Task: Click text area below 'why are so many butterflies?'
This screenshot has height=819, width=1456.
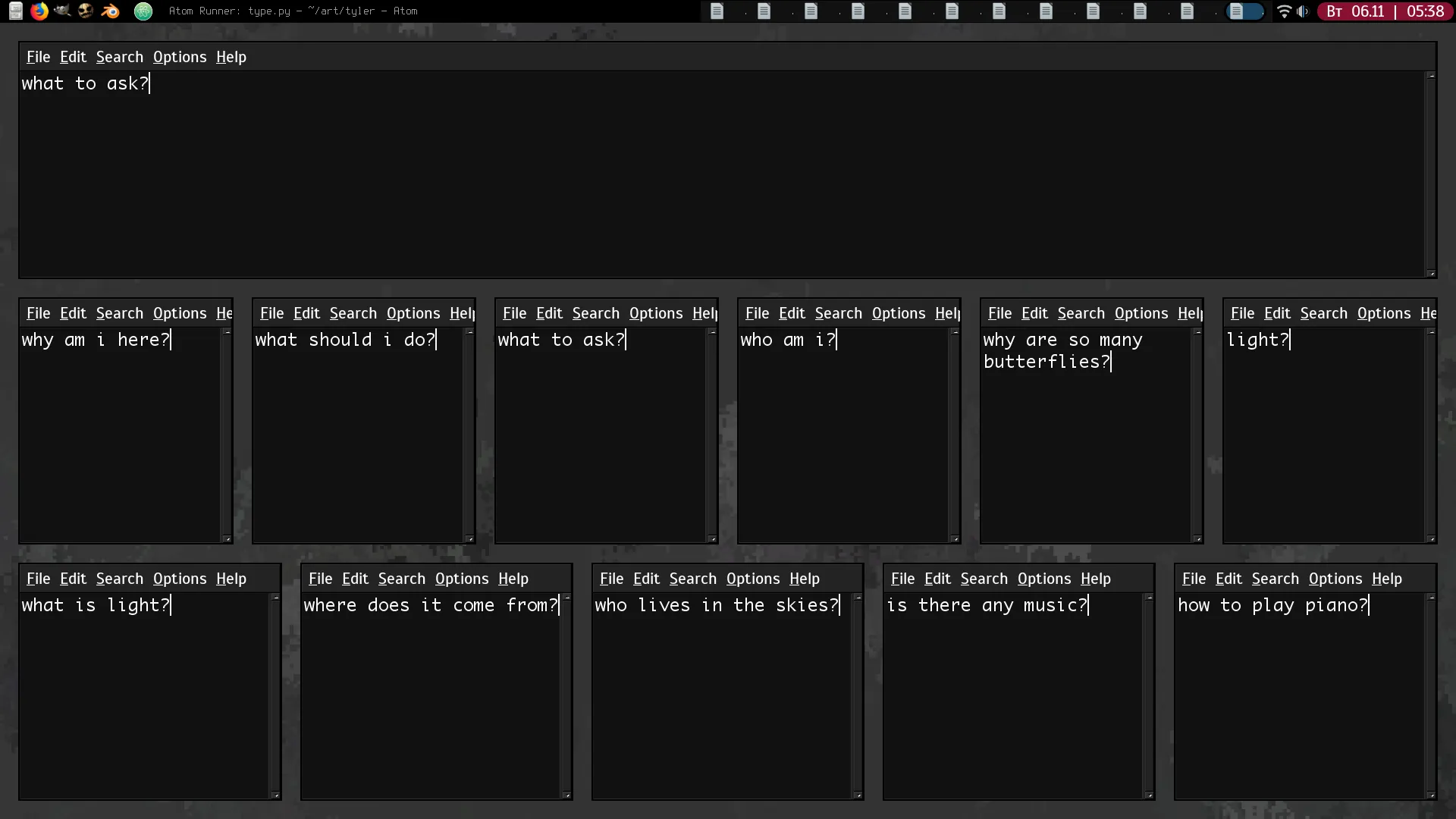Action: click(1084, 455)
